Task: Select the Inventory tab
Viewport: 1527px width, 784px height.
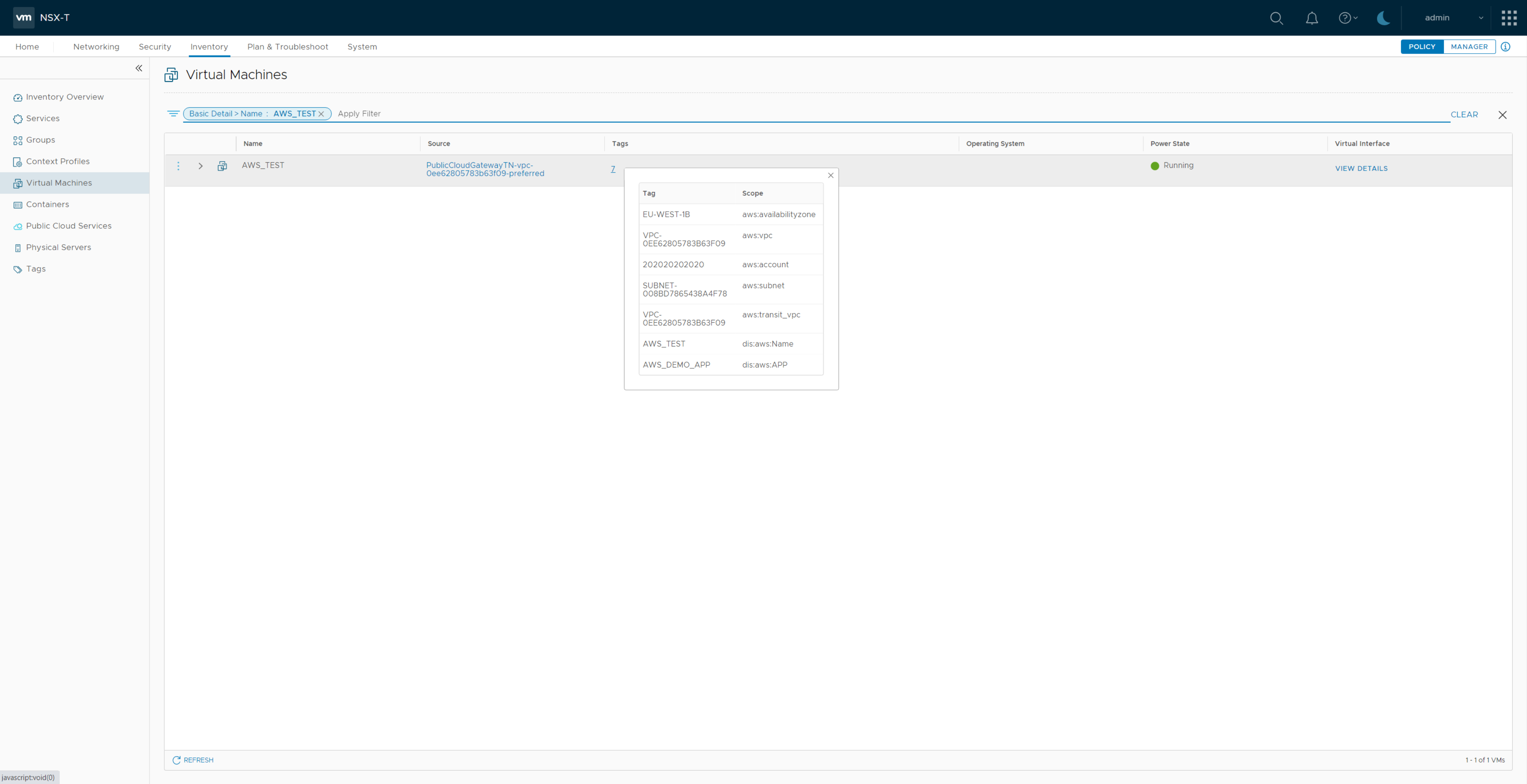Action: pyautogui.click(x=209, y=47)
